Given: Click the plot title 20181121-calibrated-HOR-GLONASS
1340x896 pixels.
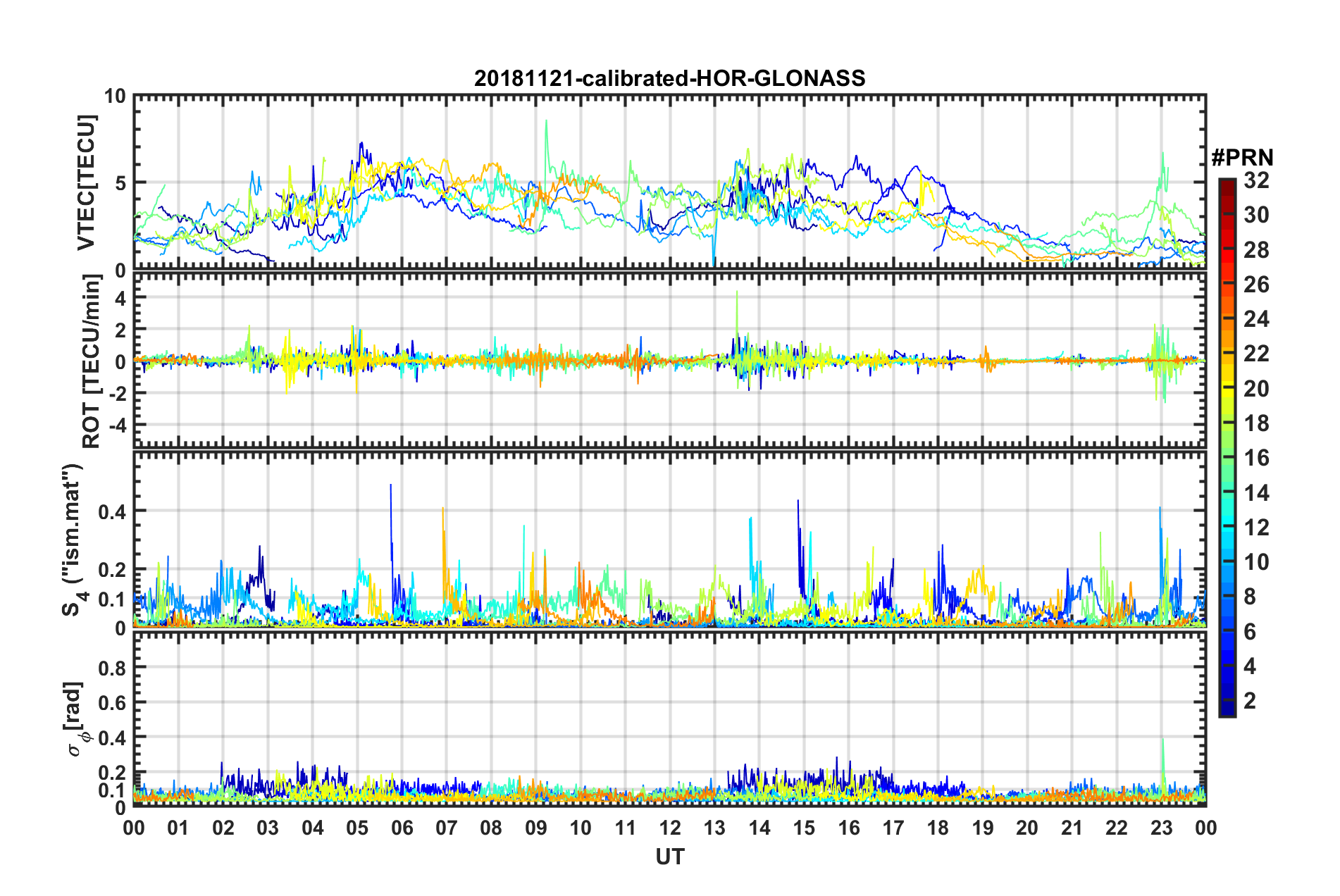Looking at the screenshot, I should (x=669, y=78).
